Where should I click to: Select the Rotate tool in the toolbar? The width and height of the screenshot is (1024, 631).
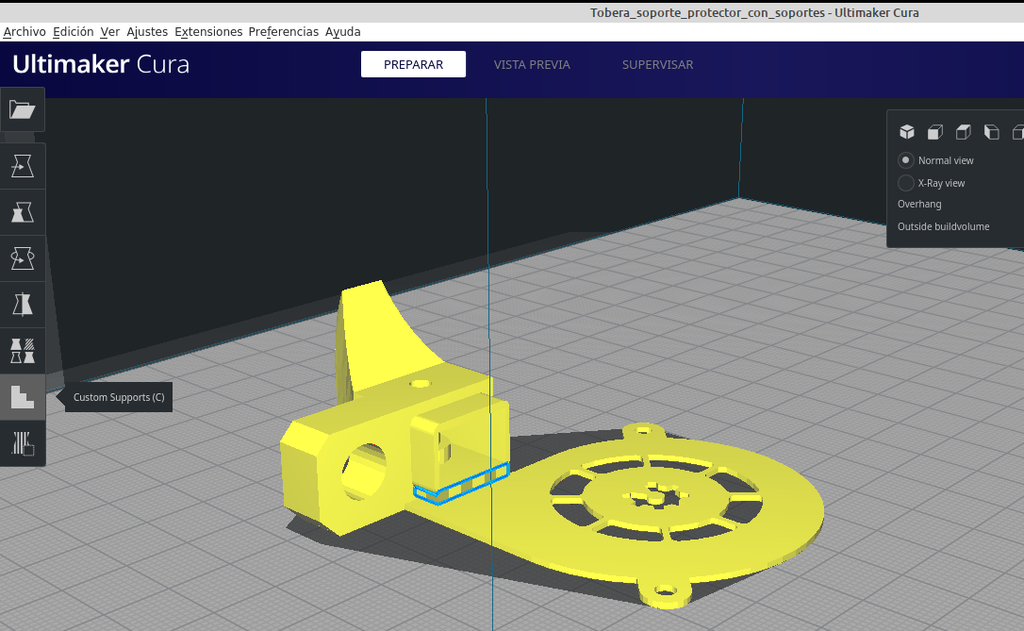point(22,259)
